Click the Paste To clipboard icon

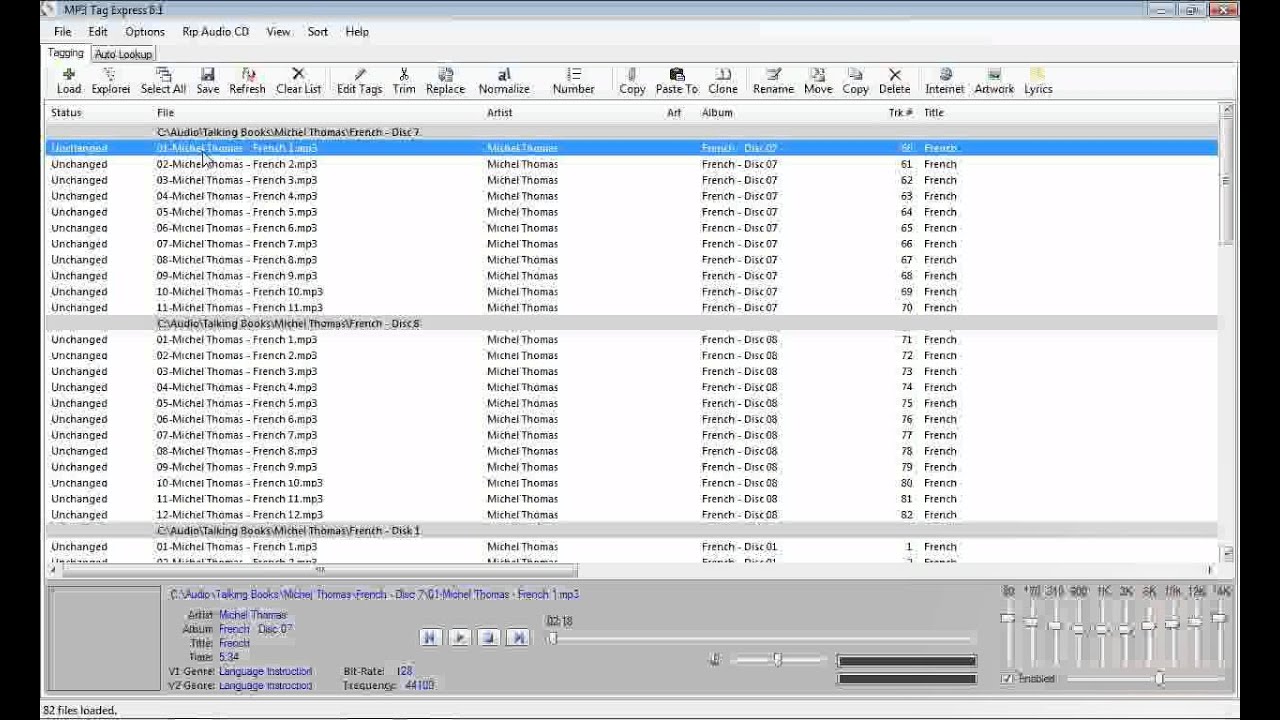pos(677,81)
